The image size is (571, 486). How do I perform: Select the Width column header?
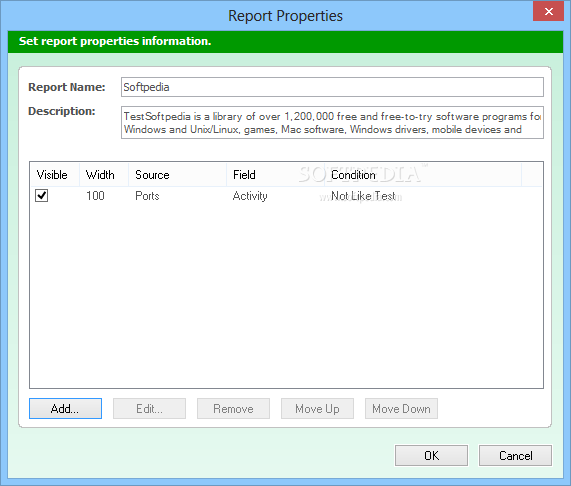coord(104,175)
